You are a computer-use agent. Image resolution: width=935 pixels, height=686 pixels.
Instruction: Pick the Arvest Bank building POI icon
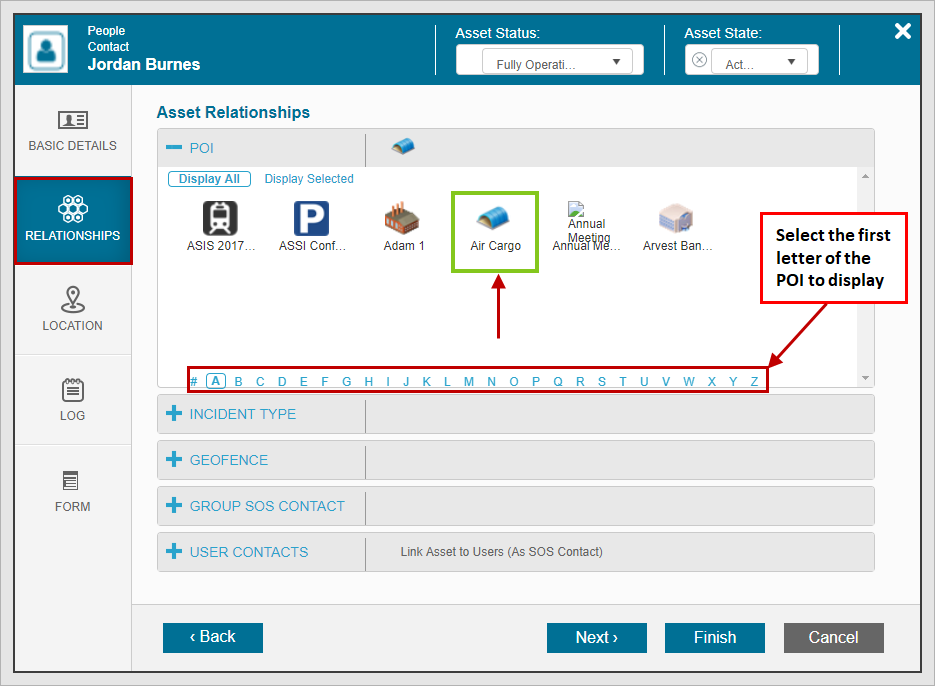[x=677, y=218]
